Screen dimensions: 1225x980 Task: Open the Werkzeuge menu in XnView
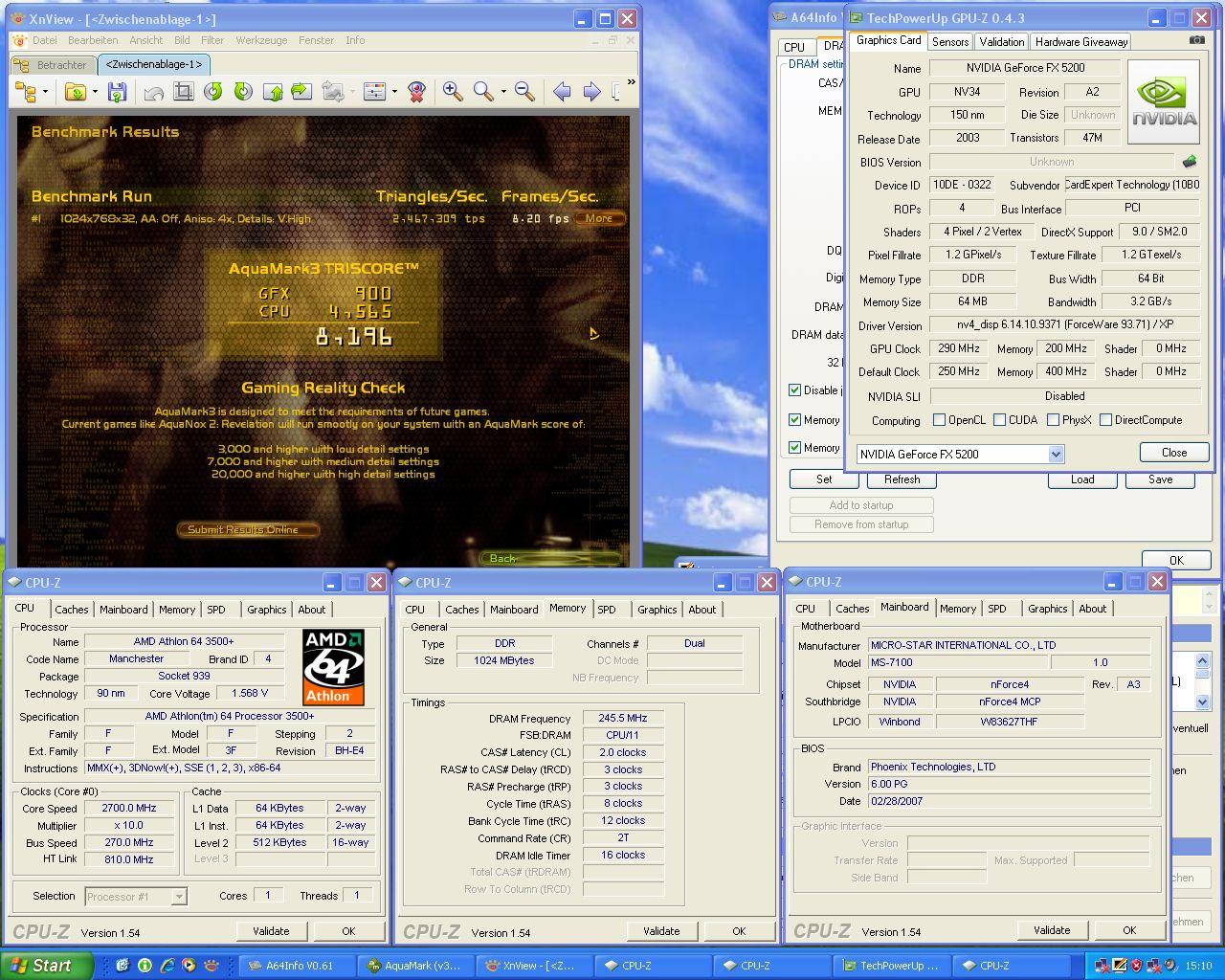tap(261, 40)
